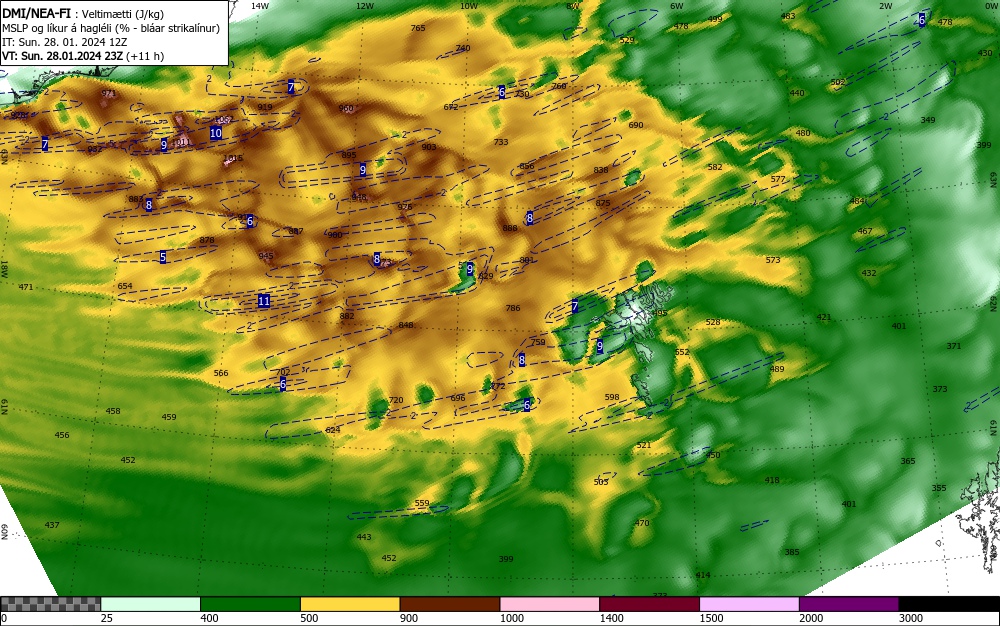Click legend scale value '25'

[x=107, y=618]
